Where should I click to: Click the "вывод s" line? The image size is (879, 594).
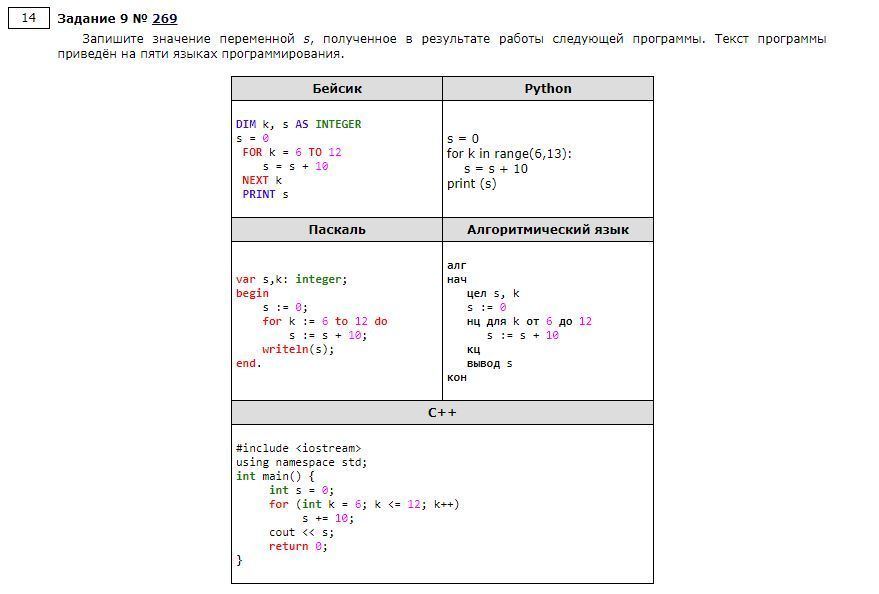pyautogui.click(x=489, y=364)
